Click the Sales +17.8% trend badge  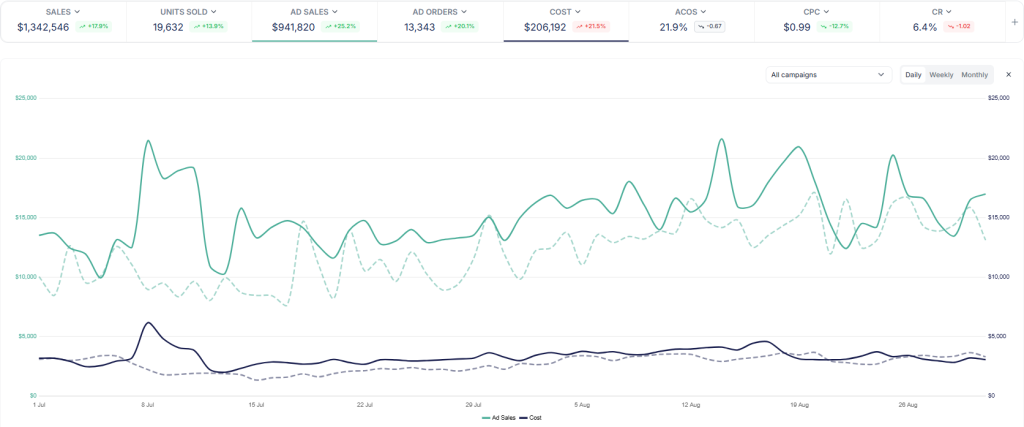click(x=92, y=27)
